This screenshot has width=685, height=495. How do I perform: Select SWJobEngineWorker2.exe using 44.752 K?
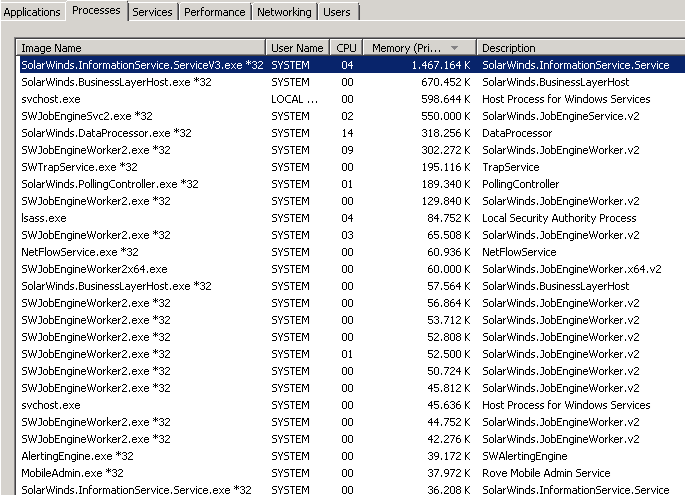(351, 422)
